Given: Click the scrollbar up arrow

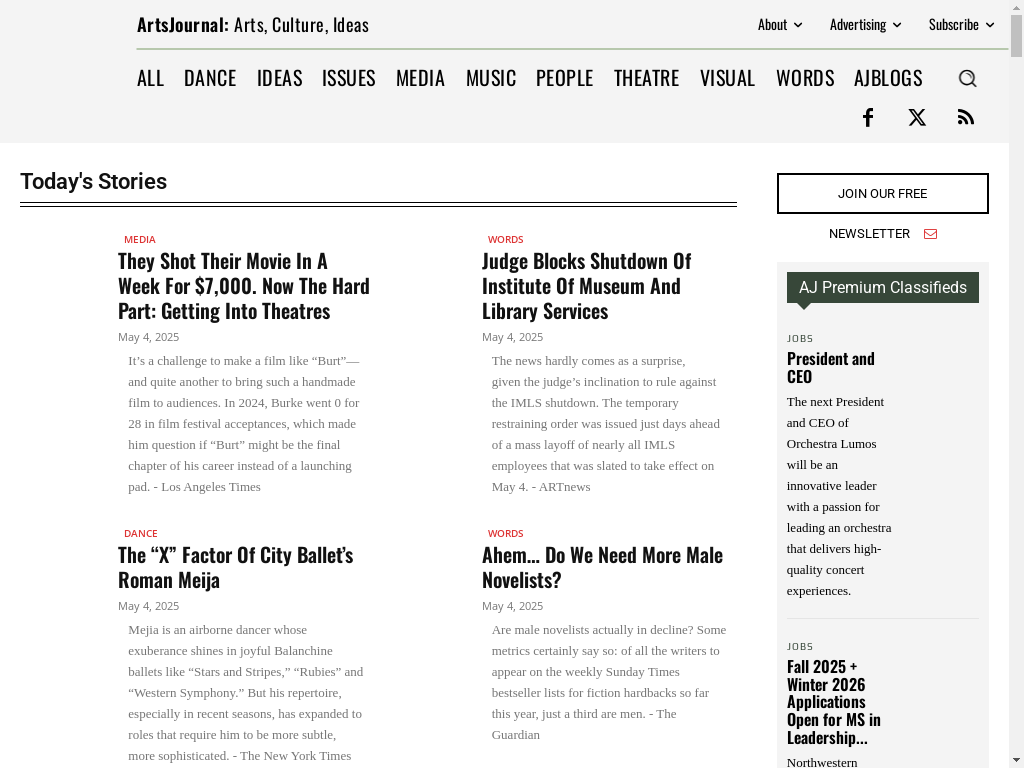Looking at the screenshot, I should [x=1017, y=6].
